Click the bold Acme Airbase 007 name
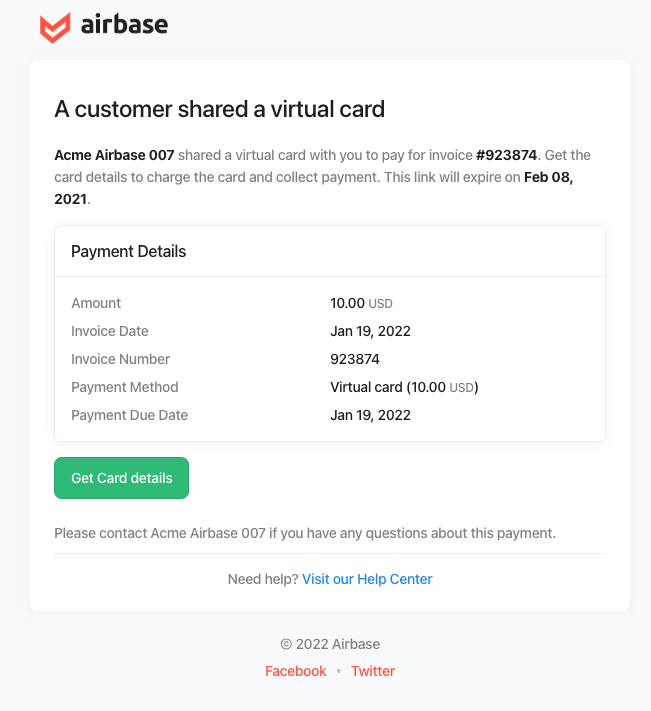This screenshot has width=651, height=711. (114, 155)
